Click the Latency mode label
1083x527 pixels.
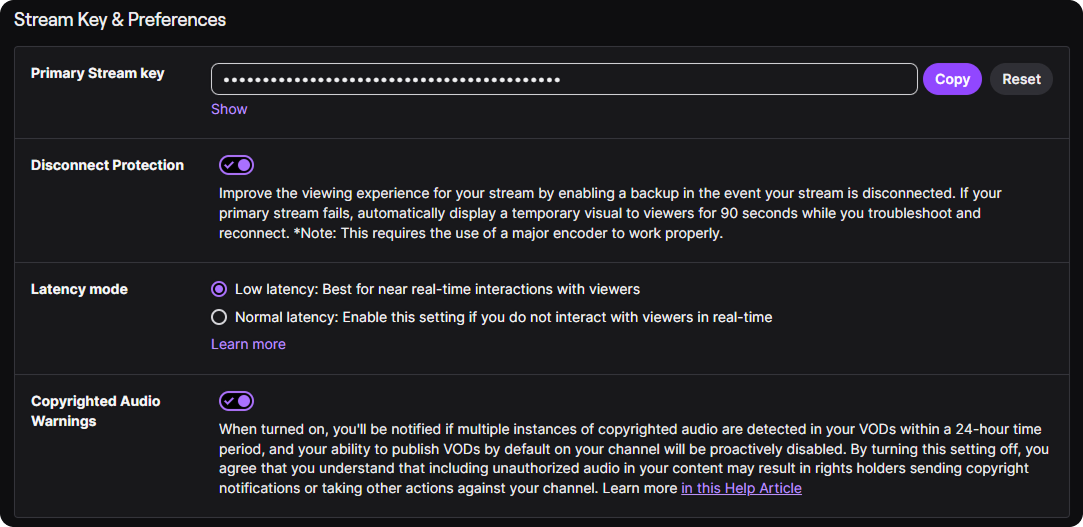79,289
